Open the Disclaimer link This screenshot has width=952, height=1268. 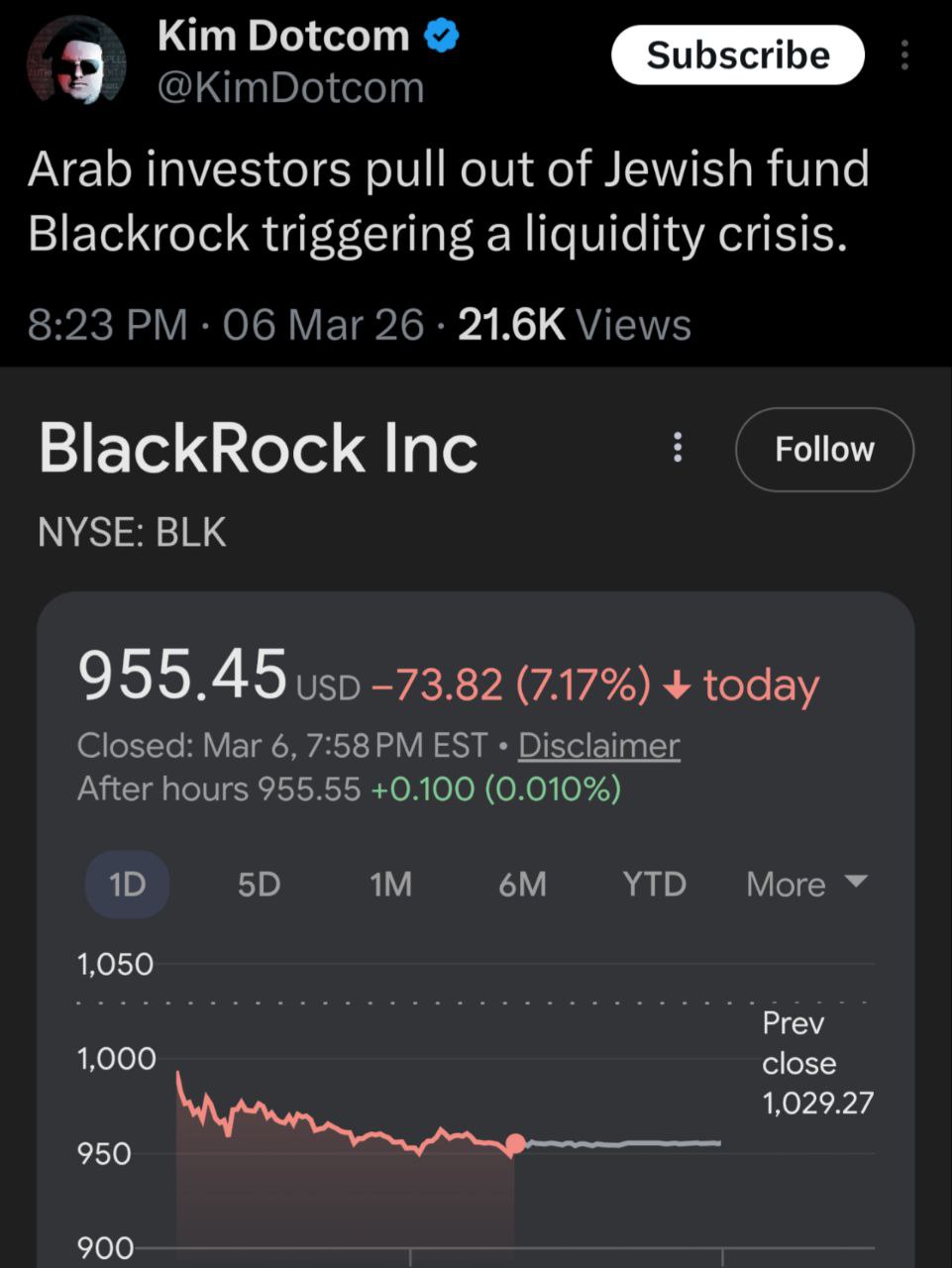pos(598,745)
